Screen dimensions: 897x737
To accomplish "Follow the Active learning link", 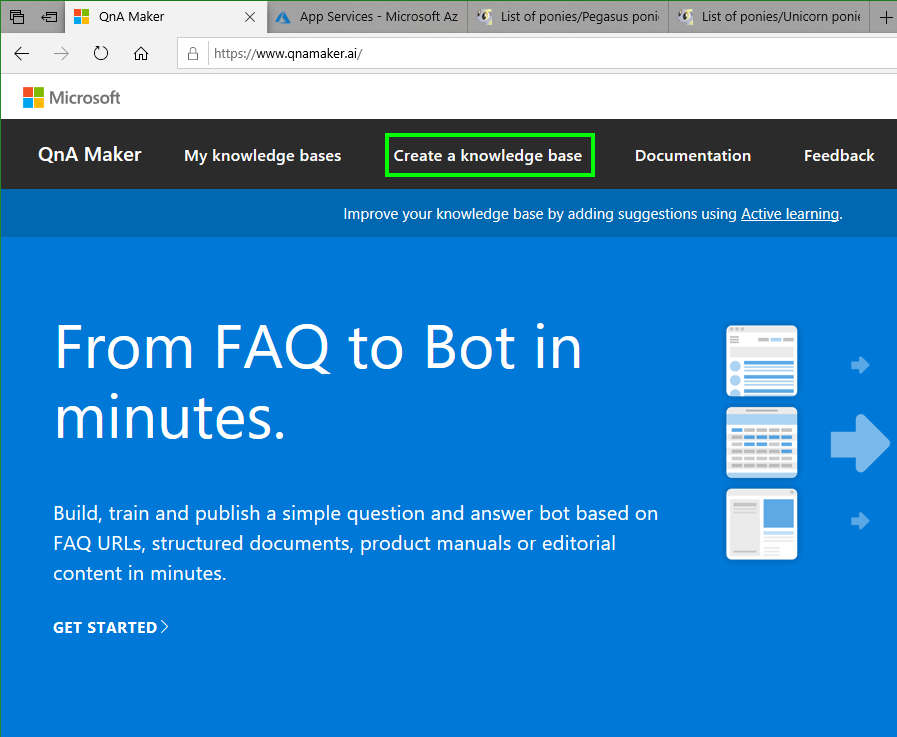I will coord(790,214).
